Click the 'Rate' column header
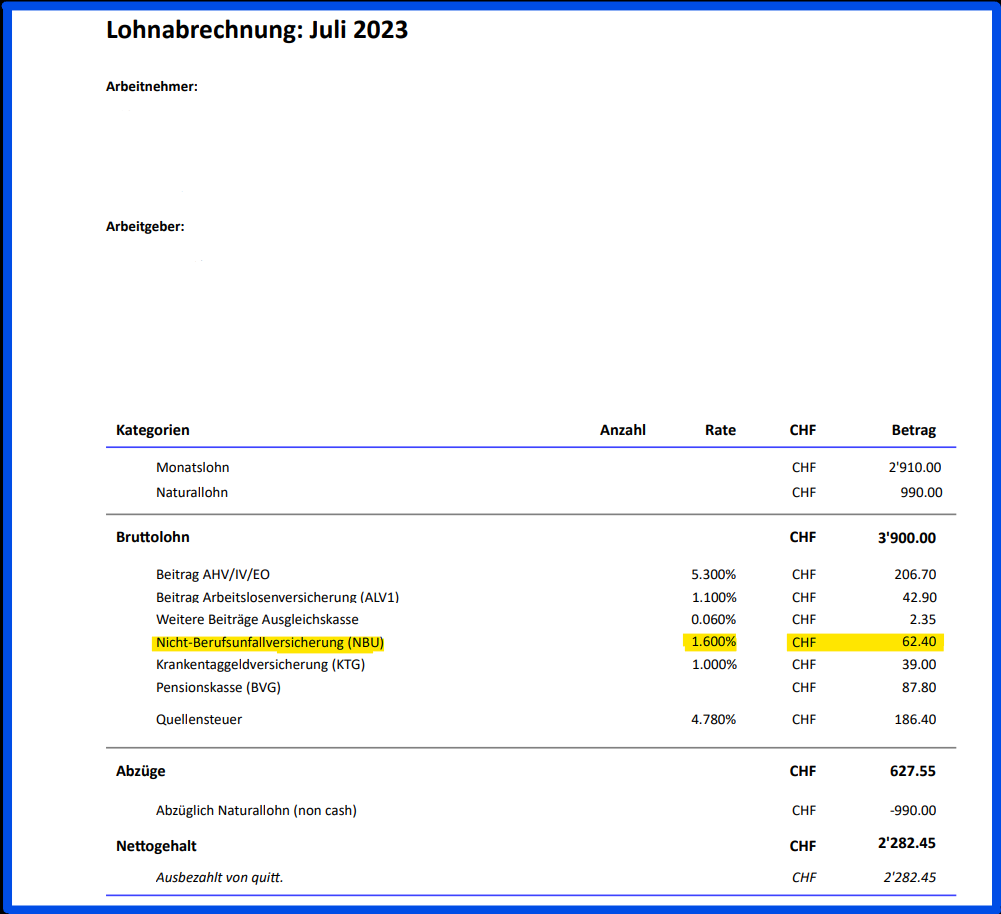1001x914 pixels. click(x=719, y=430)
